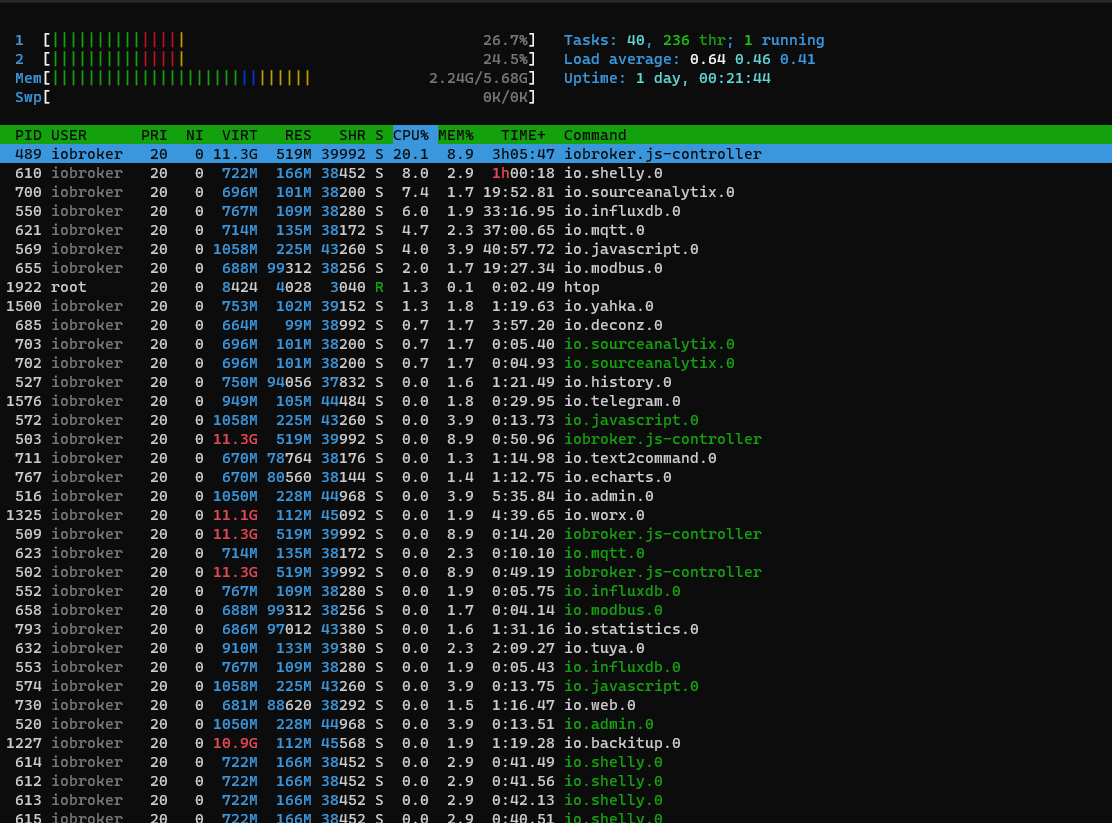Select the io.text2command.0 process row

[x=556, y=458]
